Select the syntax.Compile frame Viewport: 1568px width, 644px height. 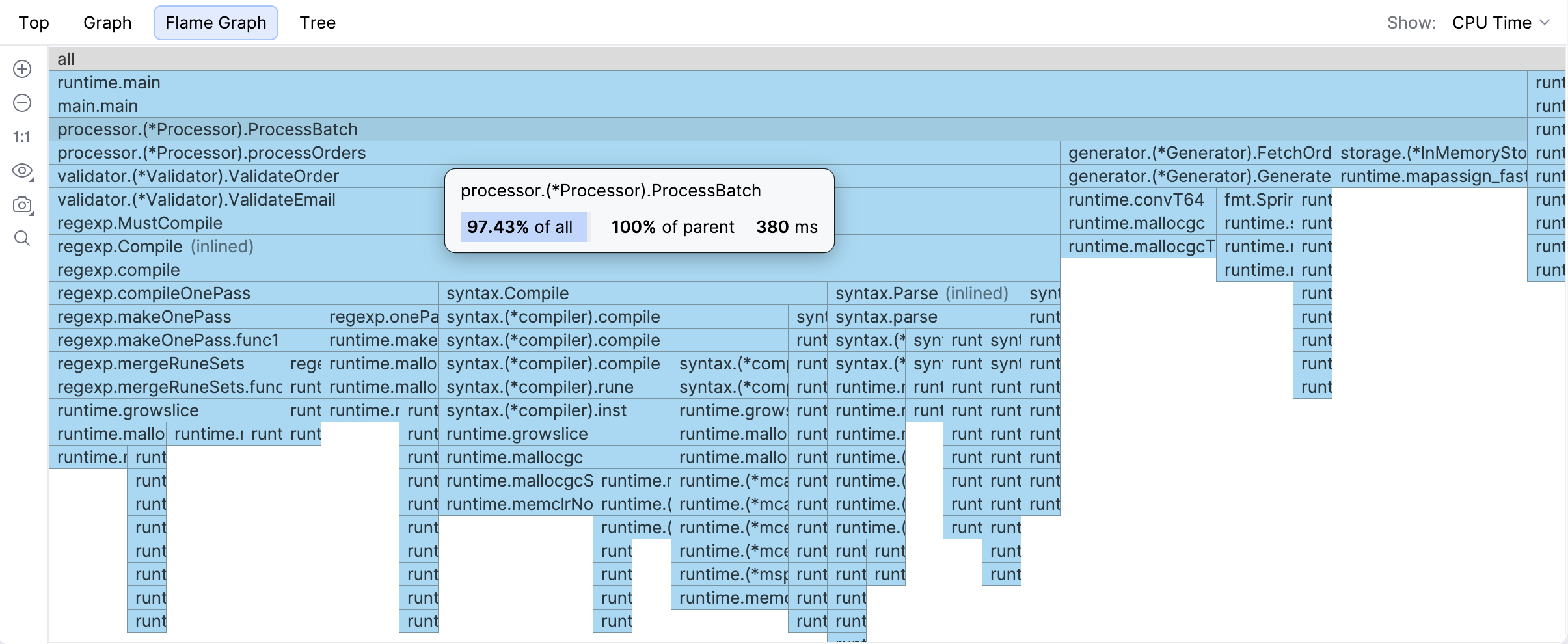tap(632, 293)
